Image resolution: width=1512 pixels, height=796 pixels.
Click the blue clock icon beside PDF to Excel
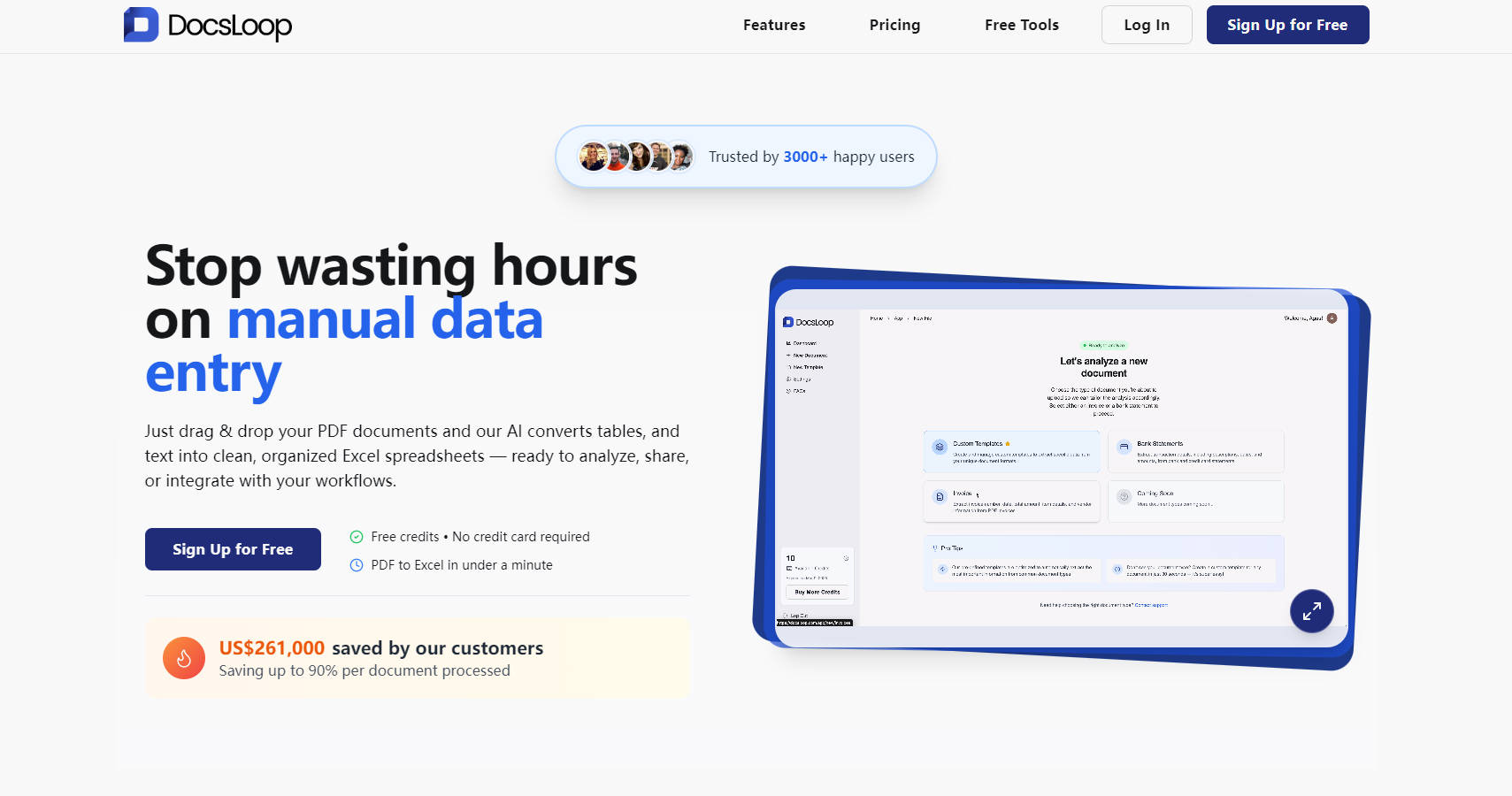[357, 565]
